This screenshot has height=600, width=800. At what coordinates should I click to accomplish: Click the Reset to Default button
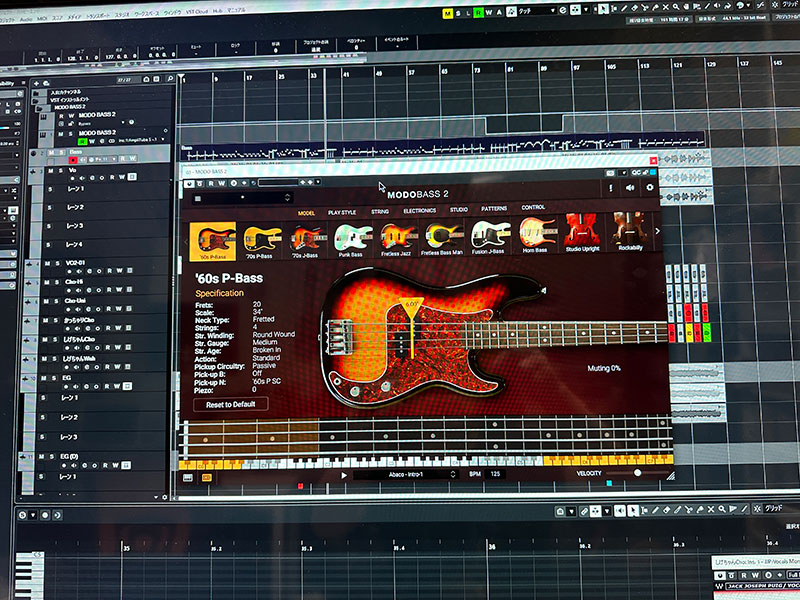pos(231,404)
